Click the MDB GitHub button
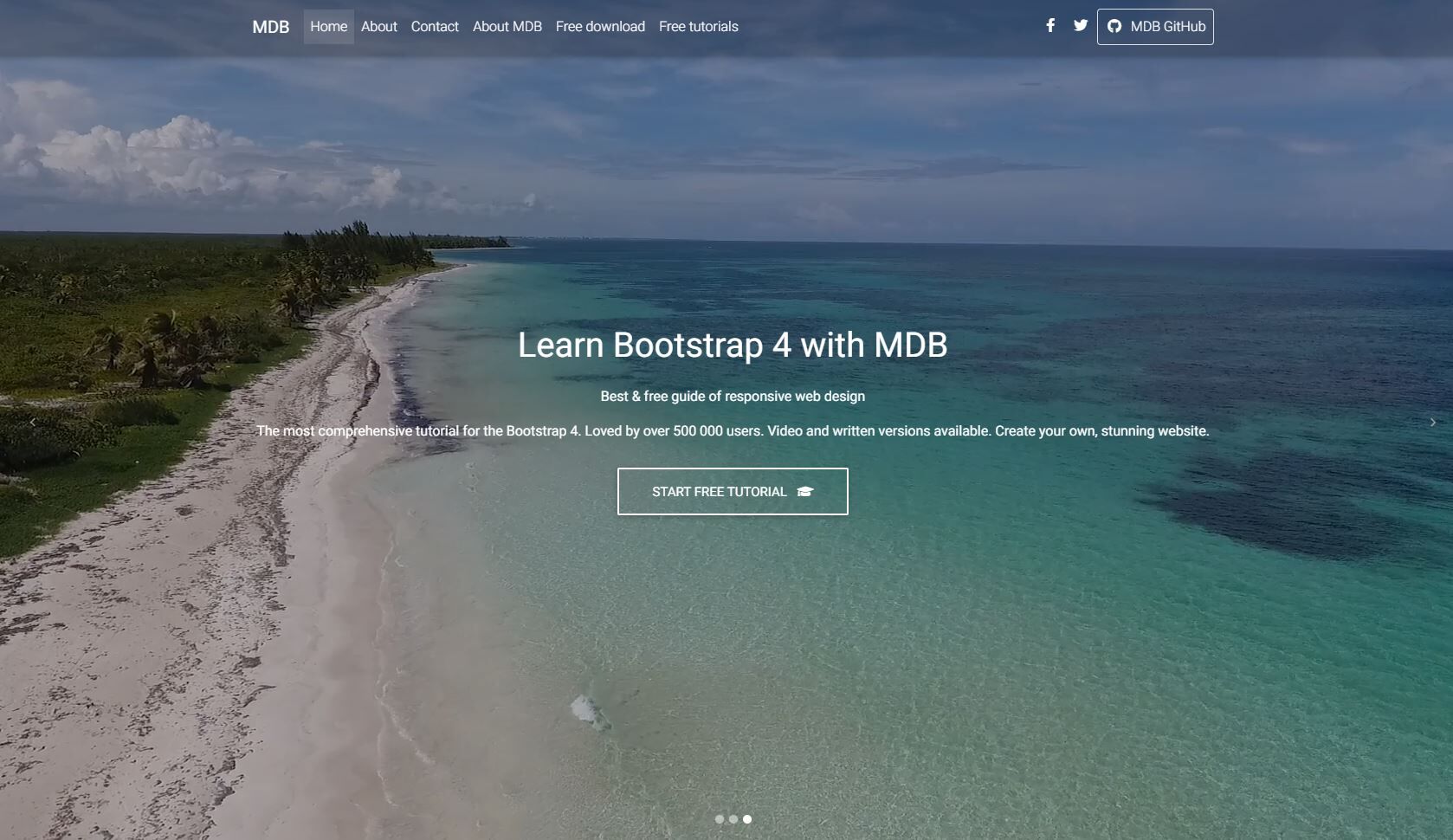1453x840 pixels. [x=1155, y=27]
